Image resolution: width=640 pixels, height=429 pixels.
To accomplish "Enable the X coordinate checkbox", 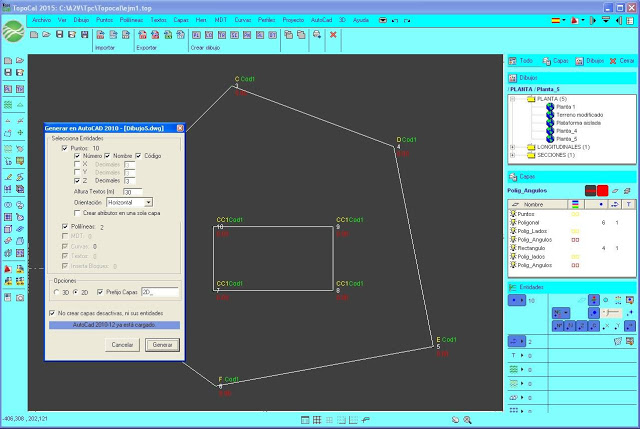I will [x=77, y=164].
